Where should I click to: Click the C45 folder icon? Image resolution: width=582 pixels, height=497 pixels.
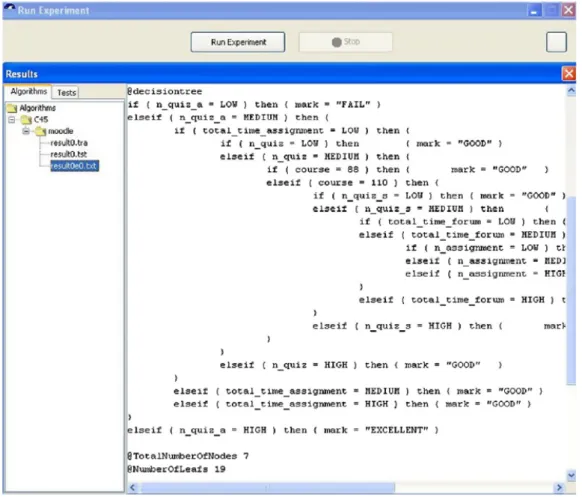[x=26, y=120]
